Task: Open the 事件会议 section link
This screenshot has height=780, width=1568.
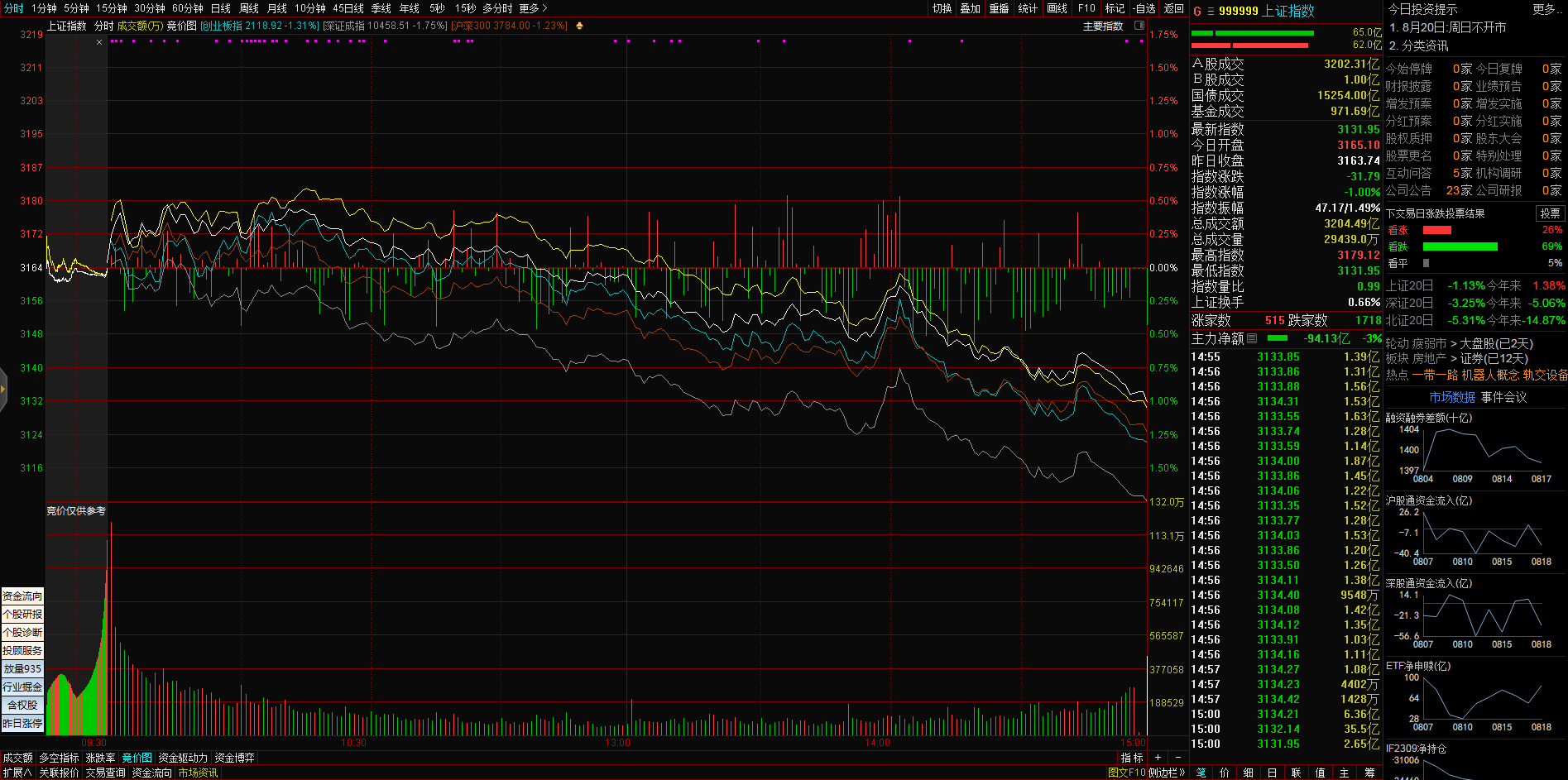Action: tap(1503, 397)
